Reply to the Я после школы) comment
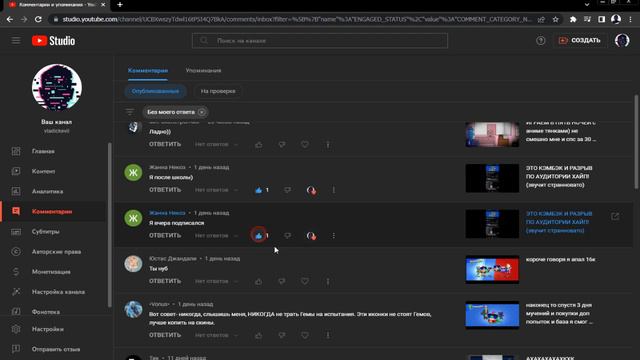640x360 pixels. pos(165,190)
